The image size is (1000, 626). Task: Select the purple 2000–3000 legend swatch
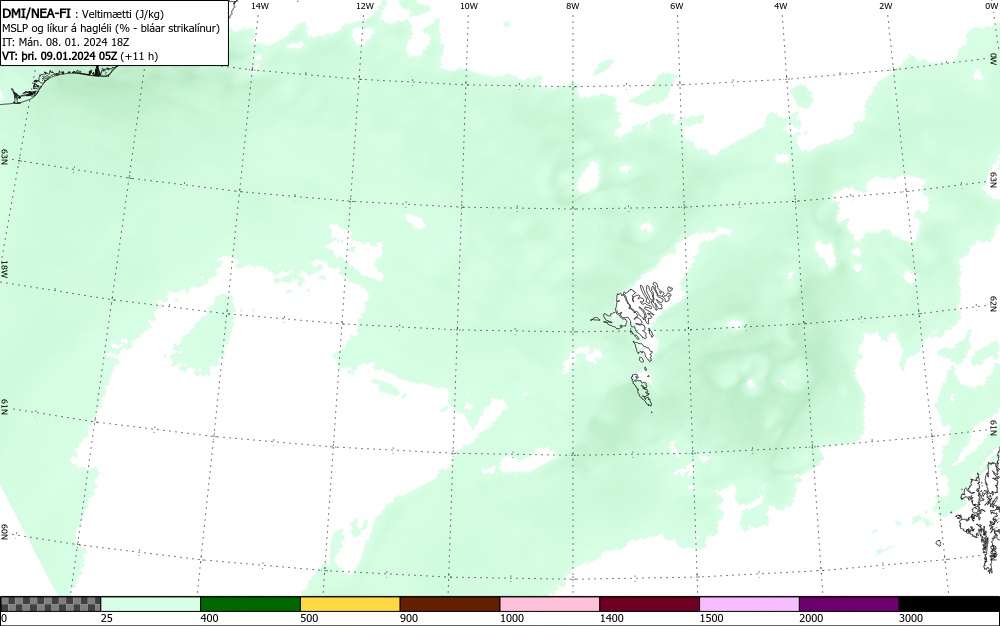(849, 604)
